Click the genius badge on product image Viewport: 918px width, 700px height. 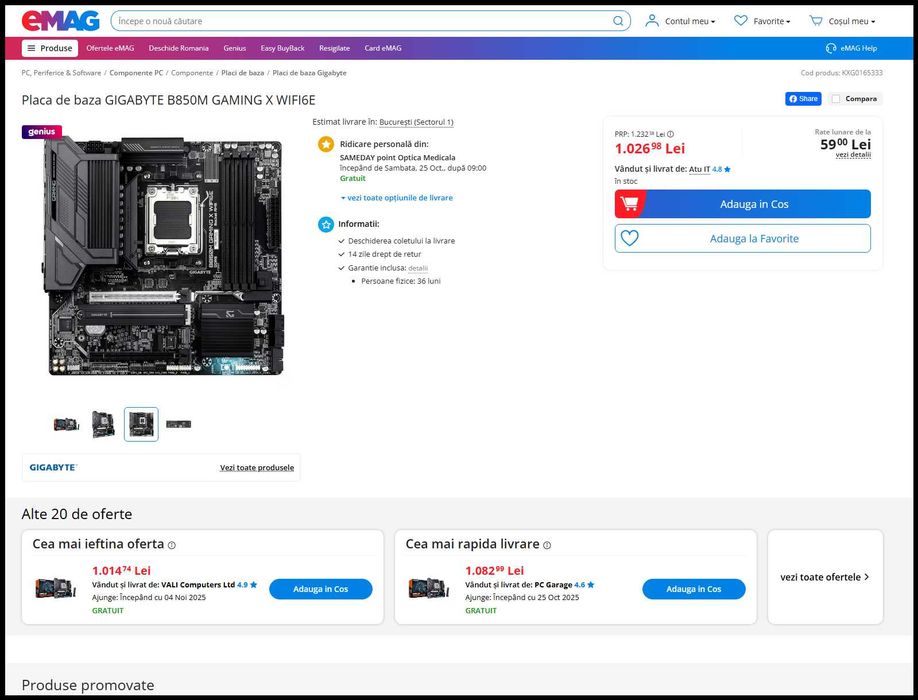click(x=42, y=131)
